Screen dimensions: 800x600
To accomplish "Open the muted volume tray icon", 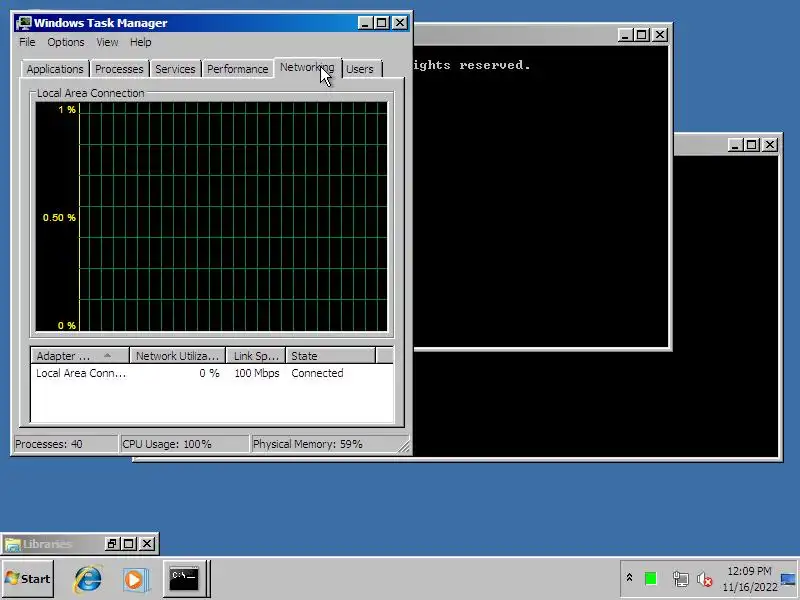I will [x=704, y=579].
